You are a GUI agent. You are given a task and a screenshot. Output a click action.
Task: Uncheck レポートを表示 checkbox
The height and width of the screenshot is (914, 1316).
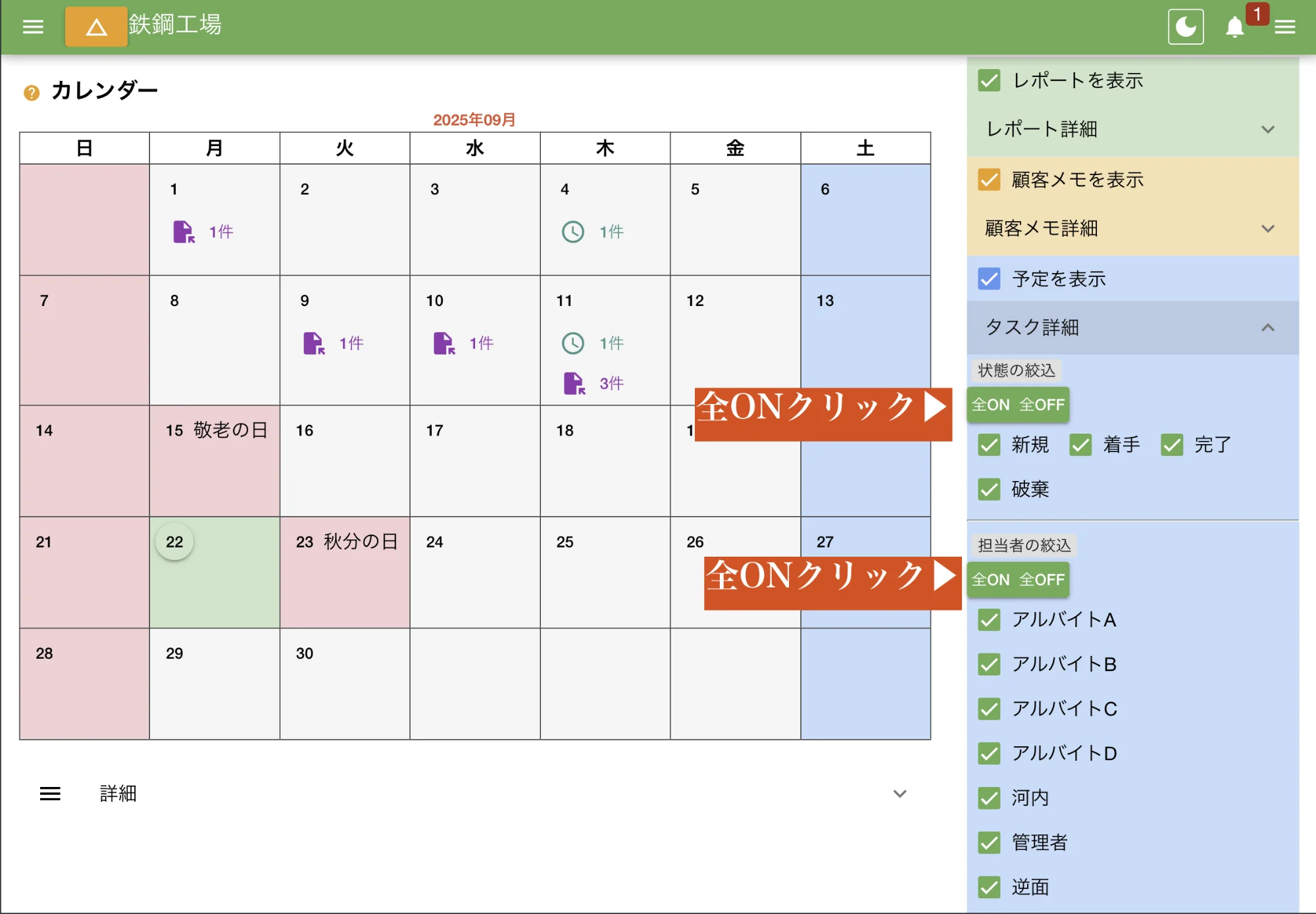(x=989, y=80)
